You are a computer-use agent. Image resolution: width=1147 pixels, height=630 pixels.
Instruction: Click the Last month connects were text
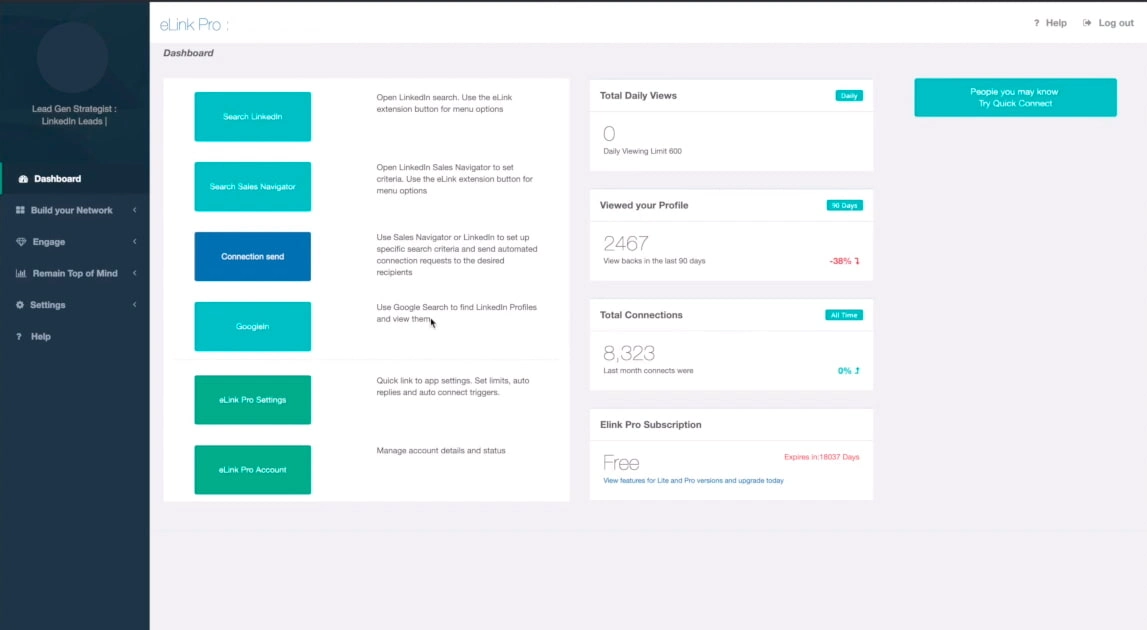(648, 371)
